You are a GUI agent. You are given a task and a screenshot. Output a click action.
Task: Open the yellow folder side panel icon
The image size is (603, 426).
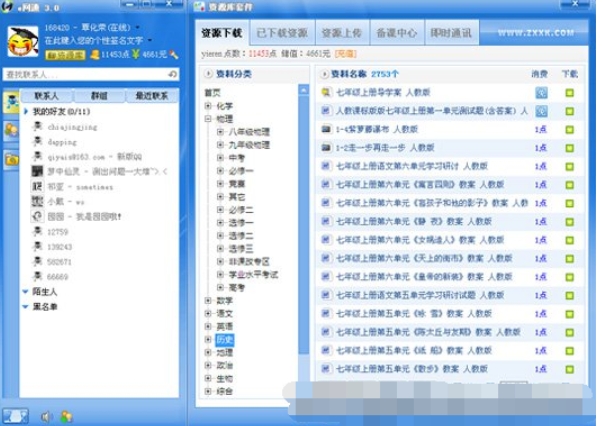(11, 159)
